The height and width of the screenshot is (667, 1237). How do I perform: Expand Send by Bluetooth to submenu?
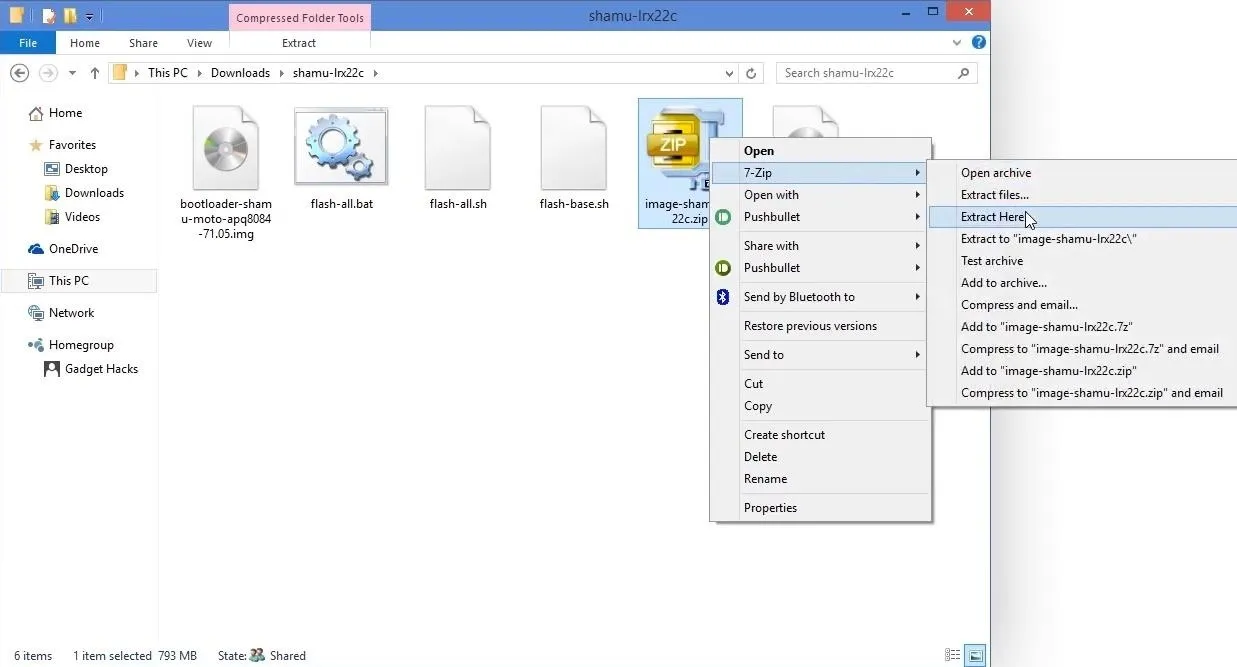click(x=821, y=297)
